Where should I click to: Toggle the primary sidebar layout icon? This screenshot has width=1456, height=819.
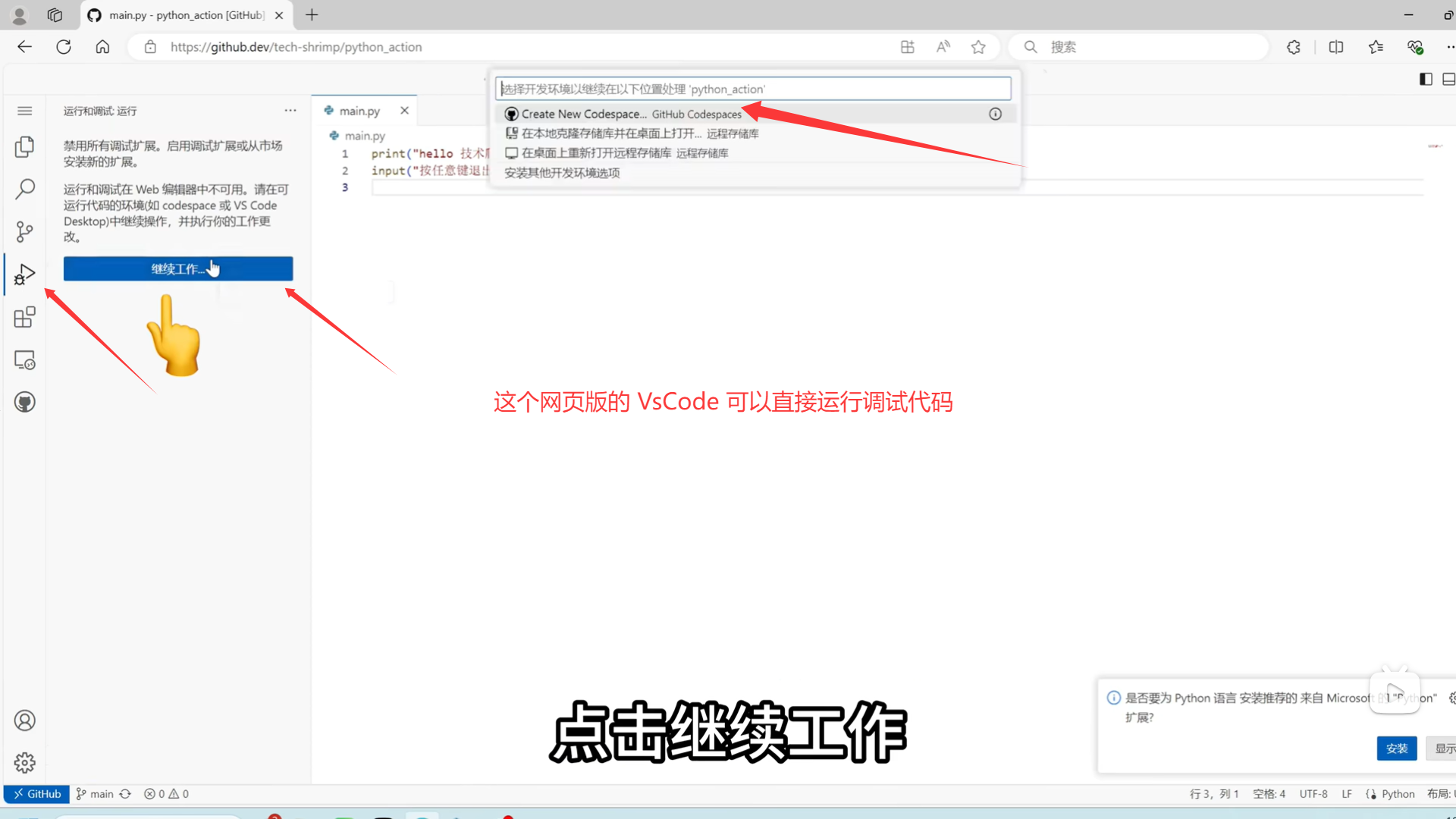(x=1426, y=79)
